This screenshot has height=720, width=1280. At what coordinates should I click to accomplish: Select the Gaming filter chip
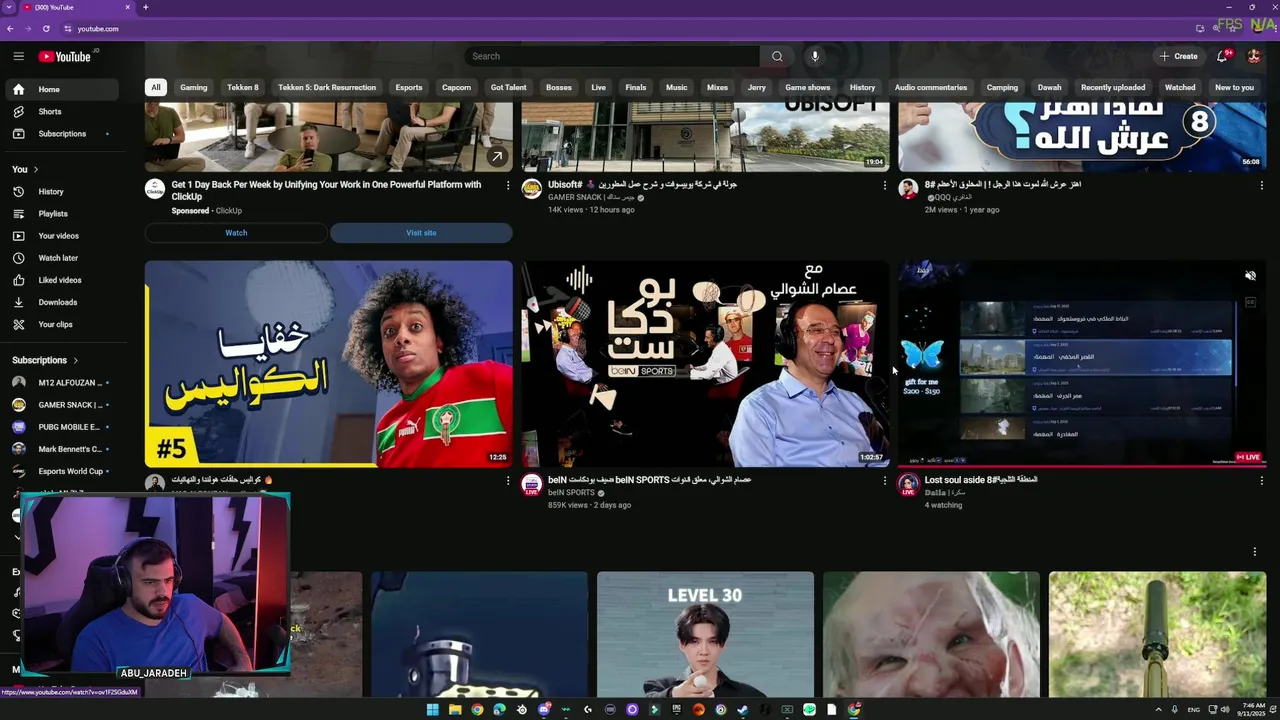(194, 87)
